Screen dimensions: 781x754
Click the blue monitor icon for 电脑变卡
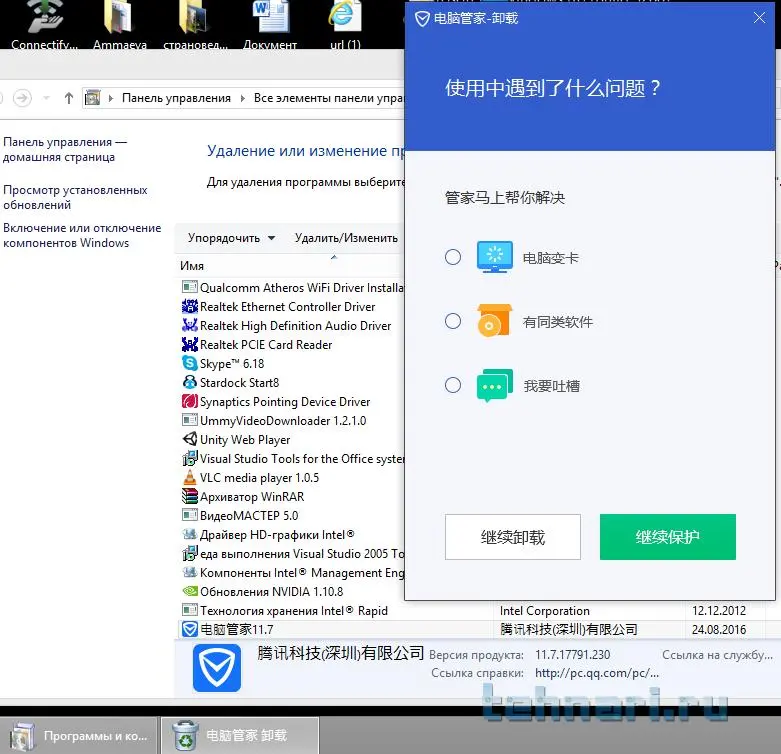coord(495,257)
